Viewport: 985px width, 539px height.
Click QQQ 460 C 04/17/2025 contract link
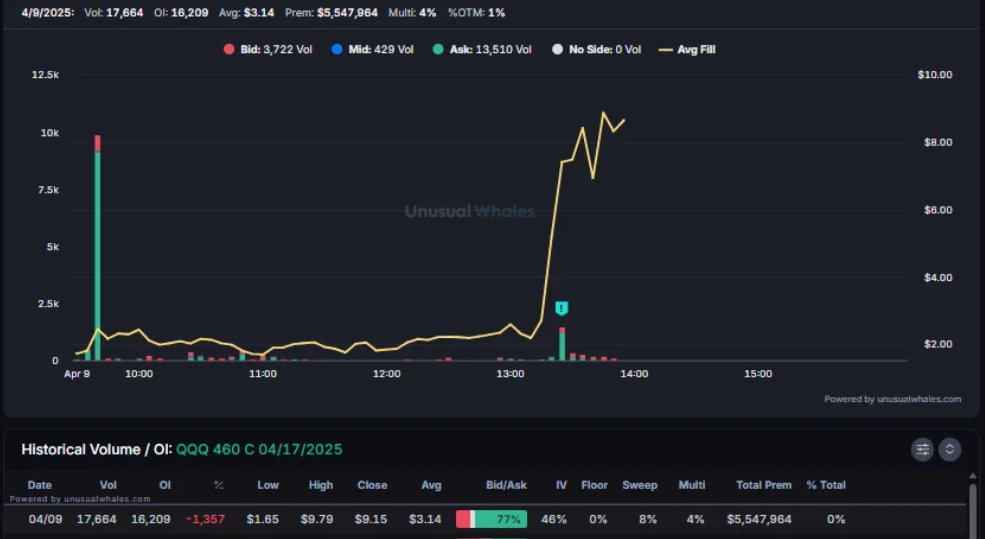(259, 450)
